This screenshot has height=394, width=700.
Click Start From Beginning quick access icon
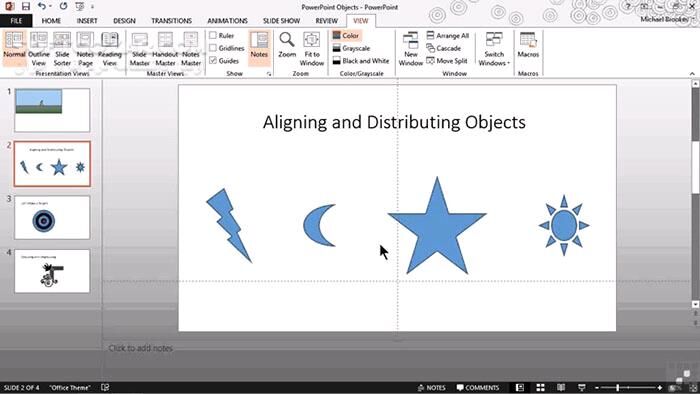click(x=79, y=7)
